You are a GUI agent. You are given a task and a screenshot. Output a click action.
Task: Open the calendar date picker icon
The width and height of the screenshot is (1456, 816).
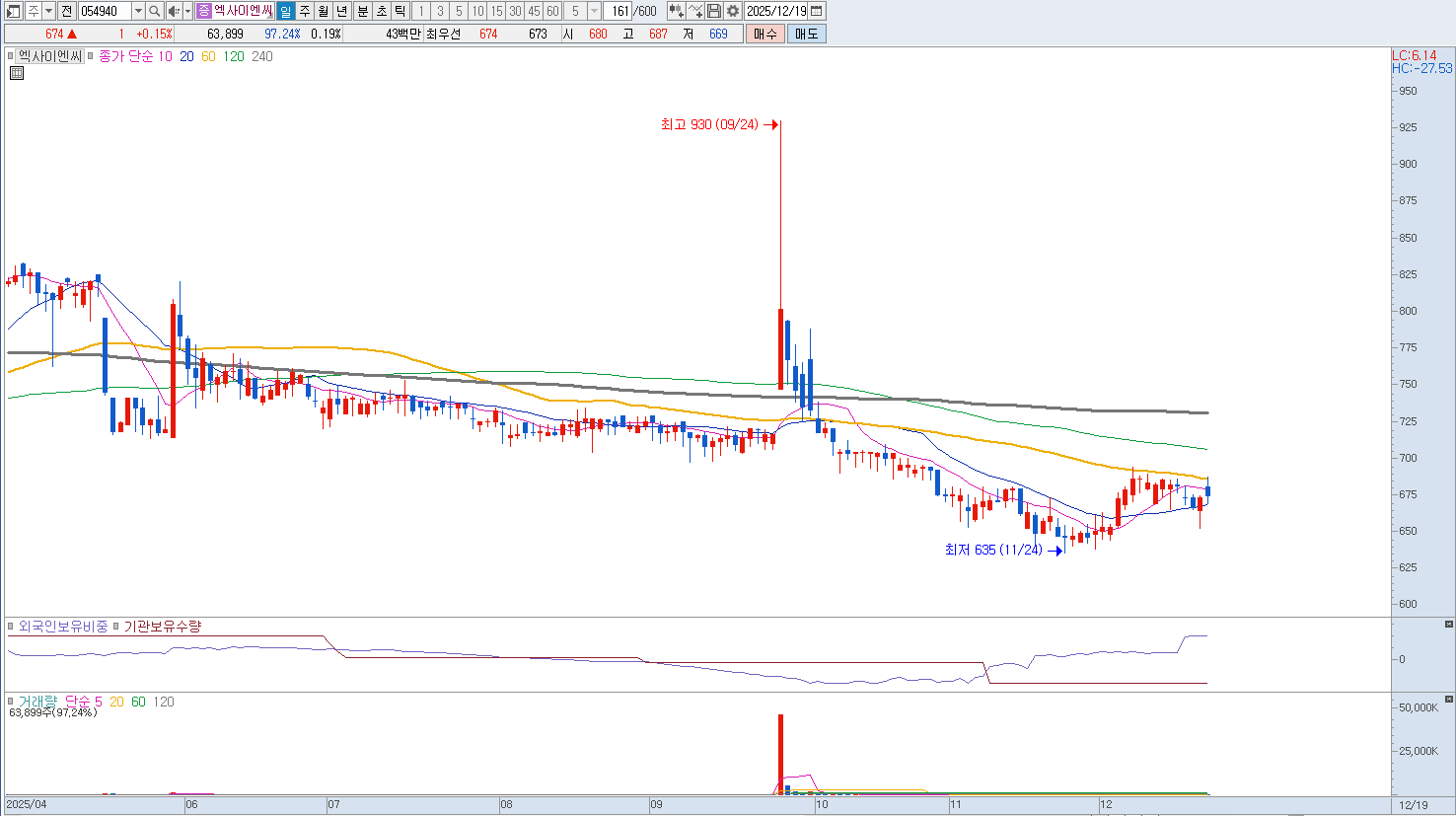[817, 11]
